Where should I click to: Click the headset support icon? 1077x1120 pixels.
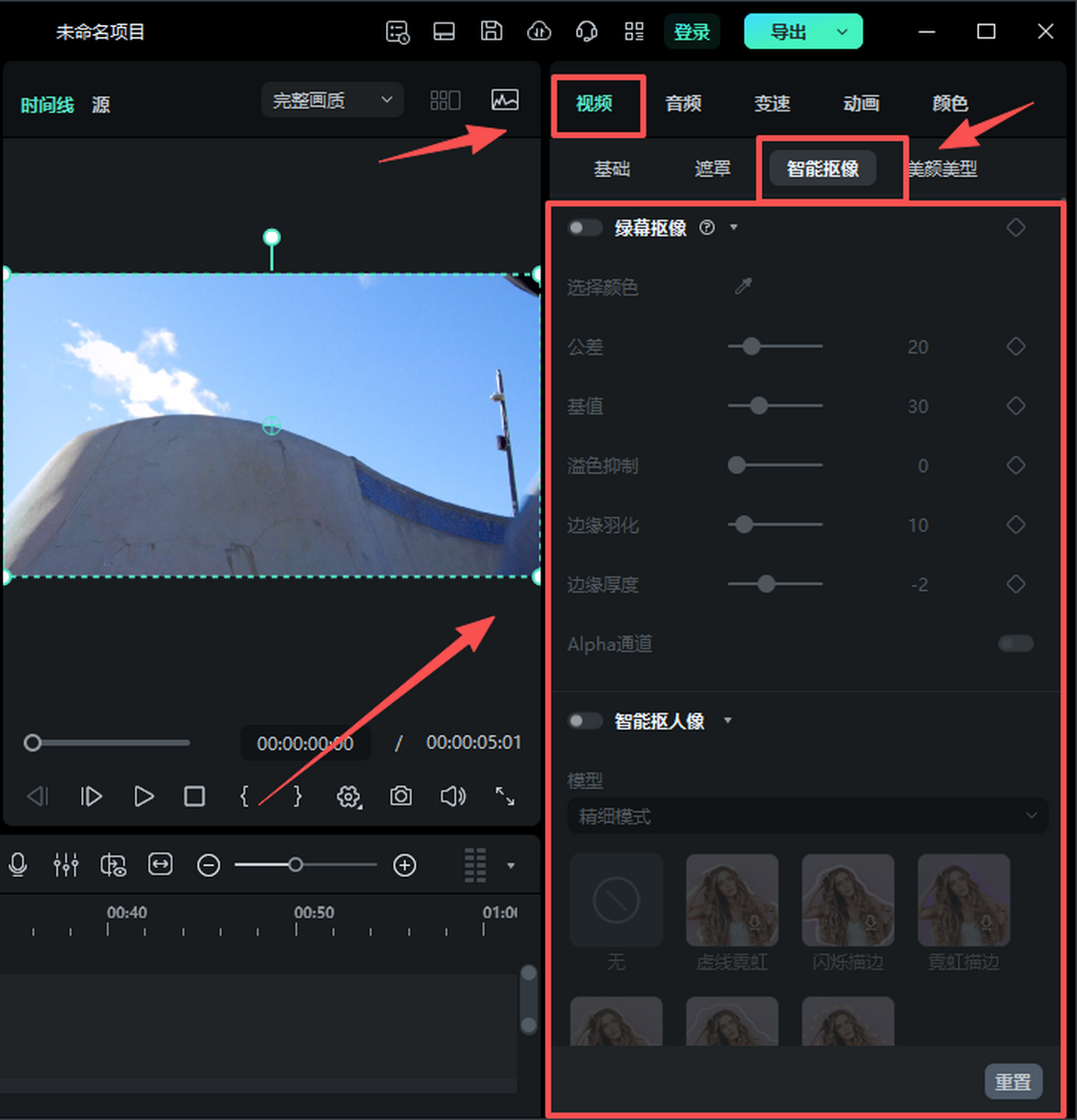[x=586, y=31]
